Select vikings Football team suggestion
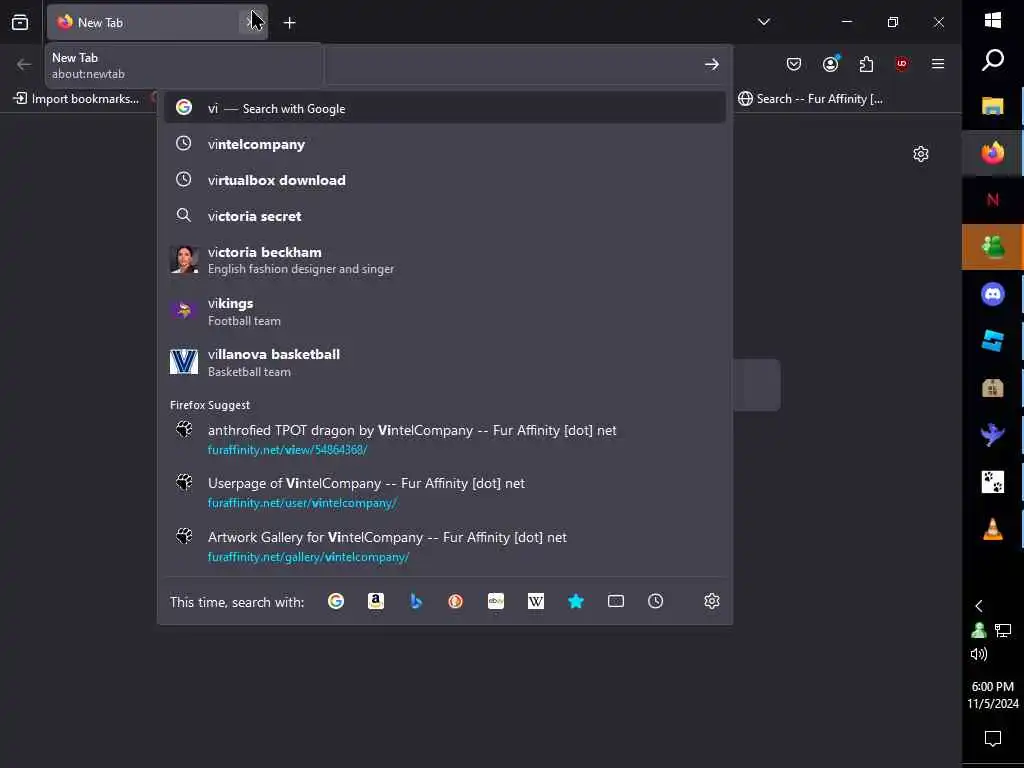 point(445,312)
